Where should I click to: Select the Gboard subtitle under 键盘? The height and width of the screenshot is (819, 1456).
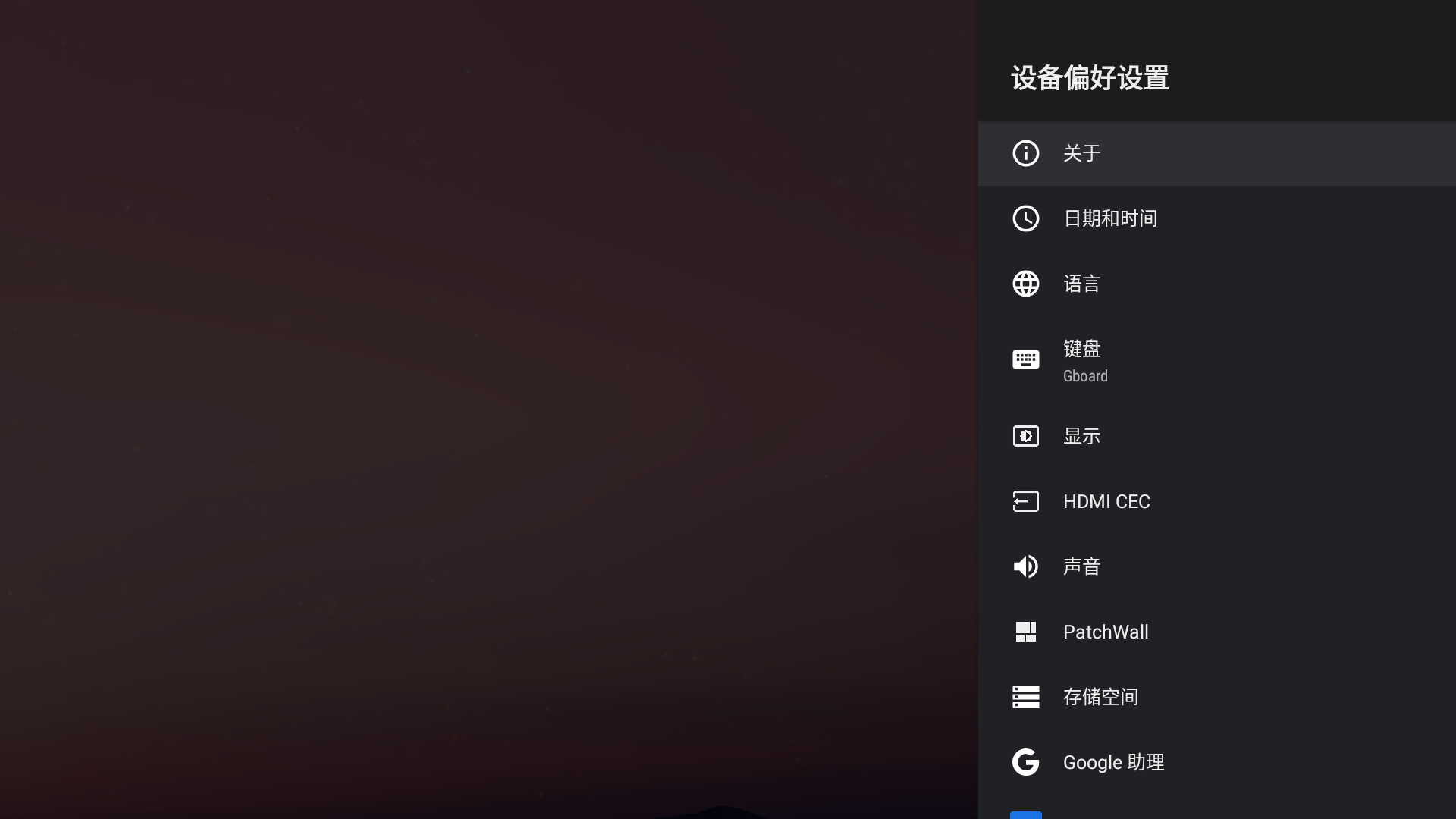point(1085,376)
